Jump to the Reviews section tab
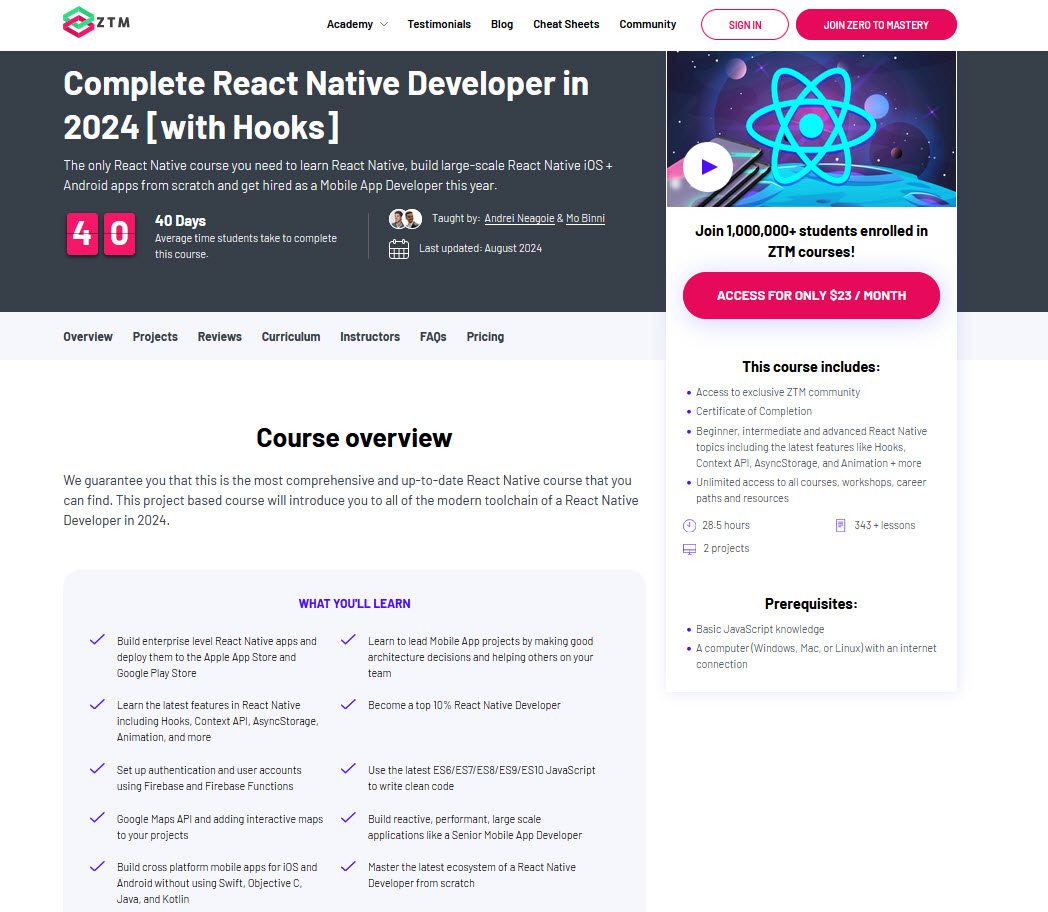Image resolution: width=1048 pixels, height=912 pixels. pyautogui.click(x=220, y=337)
